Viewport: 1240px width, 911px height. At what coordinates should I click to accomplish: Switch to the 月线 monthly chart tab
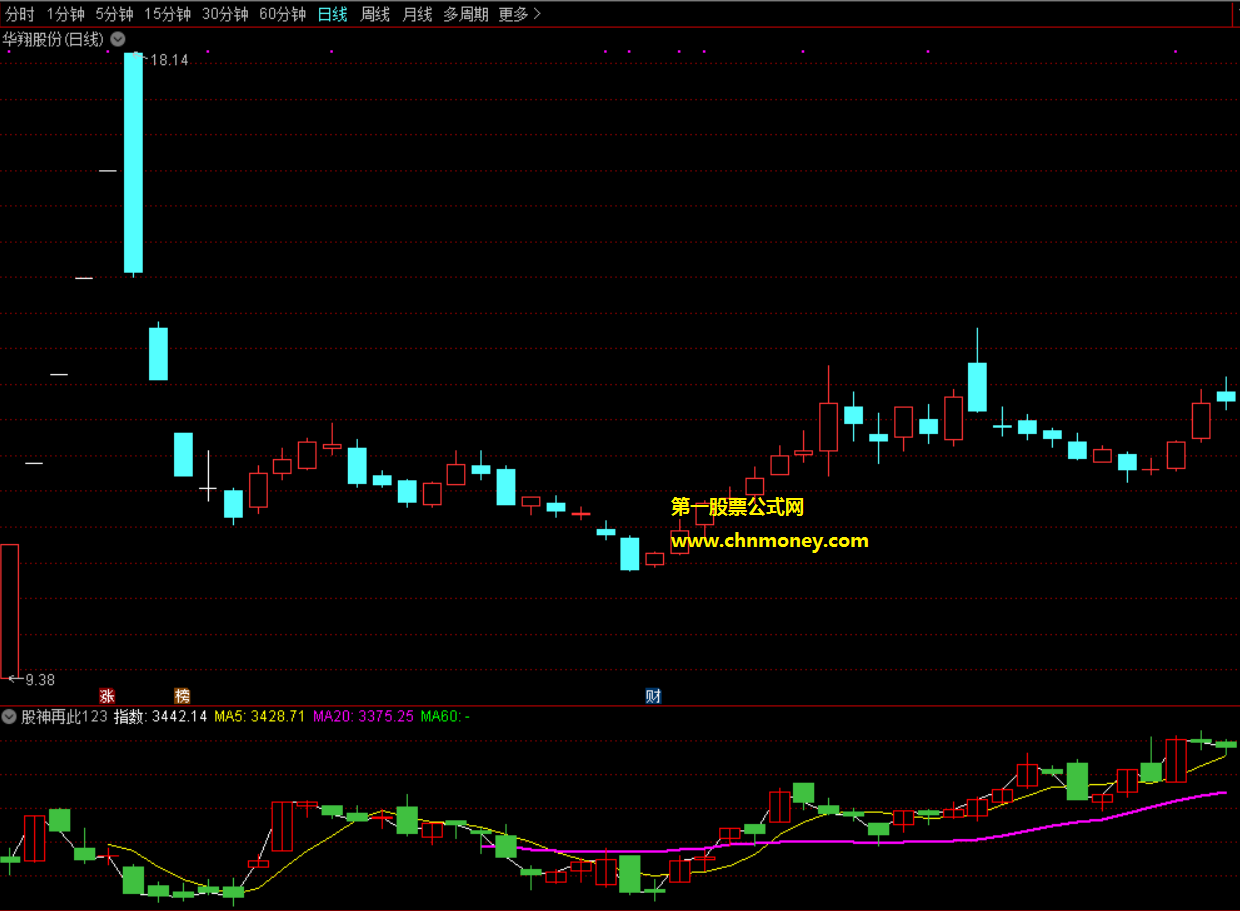pos(417,14)
